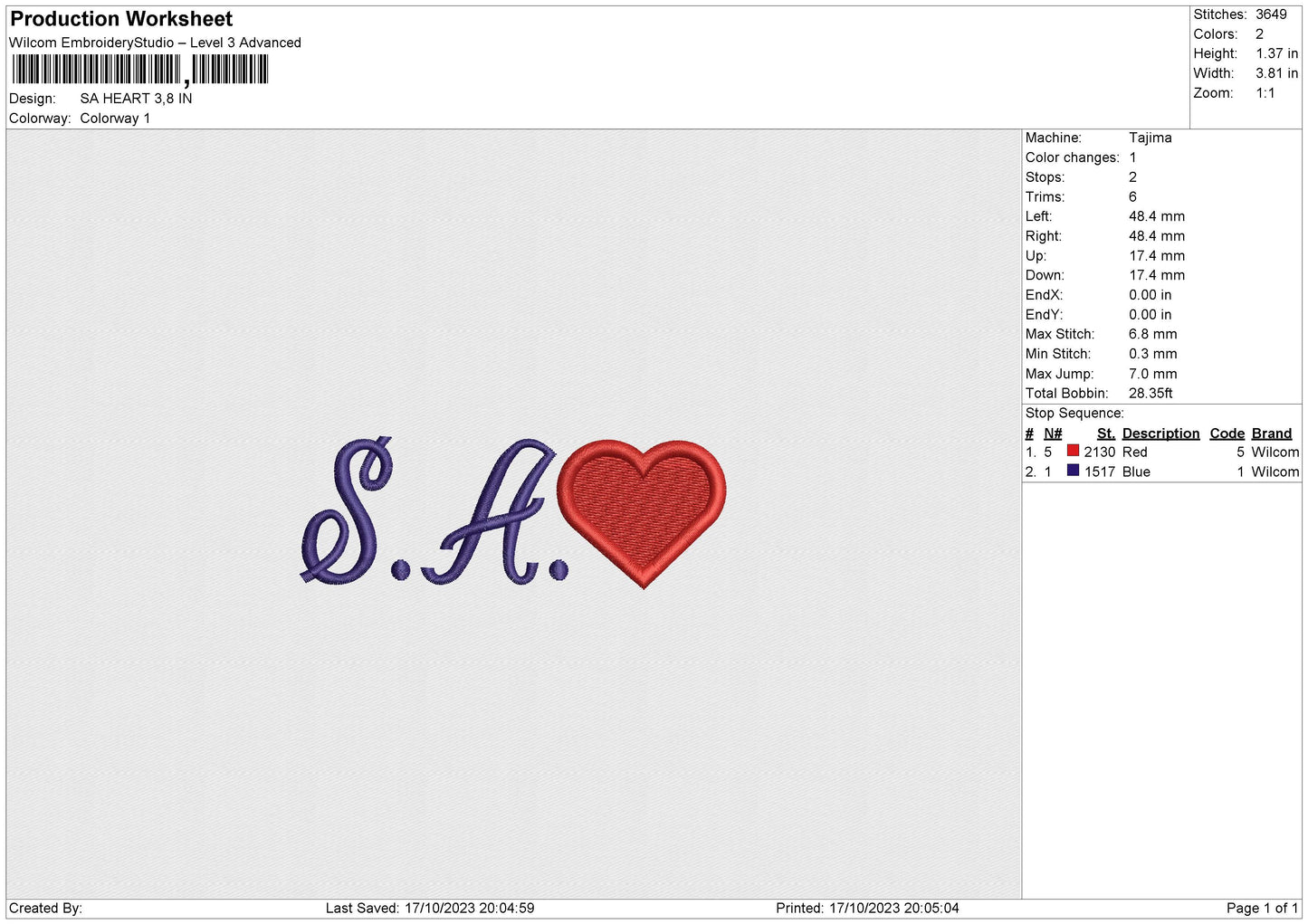Image resolution: width=1308 pixels, height=924 pixels.
Task: Click the Max Jump value '7.0 mm'
Action: tap(1153, 374)
